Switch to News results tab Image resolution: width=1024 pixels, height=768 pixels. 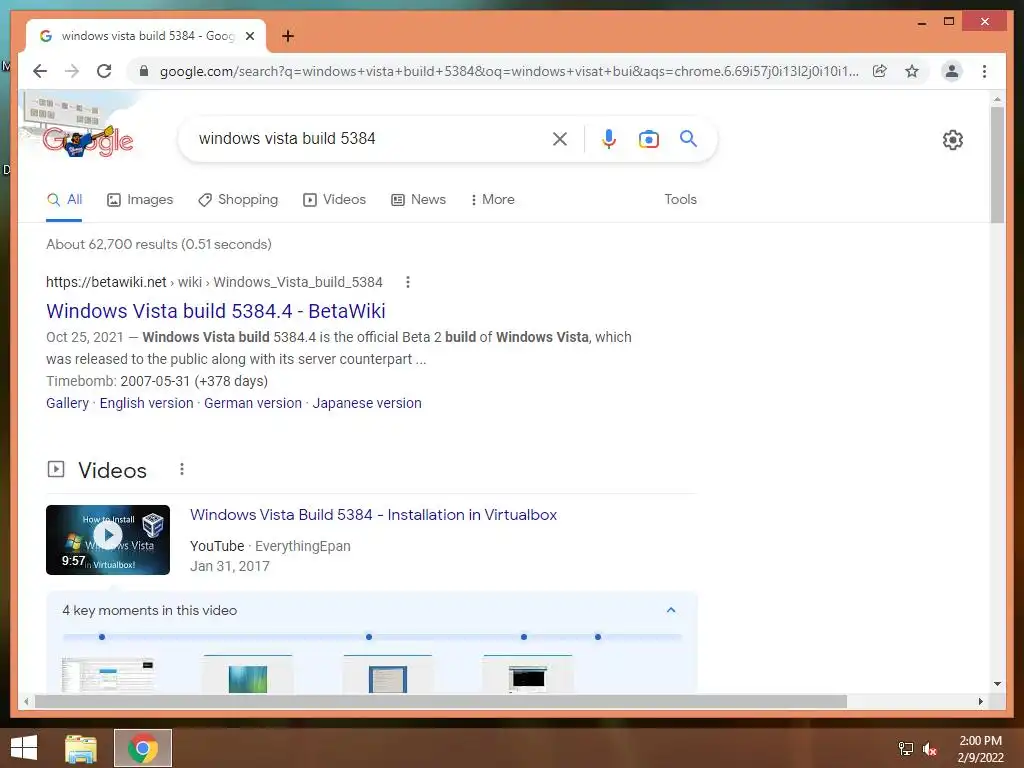(419, 200)
